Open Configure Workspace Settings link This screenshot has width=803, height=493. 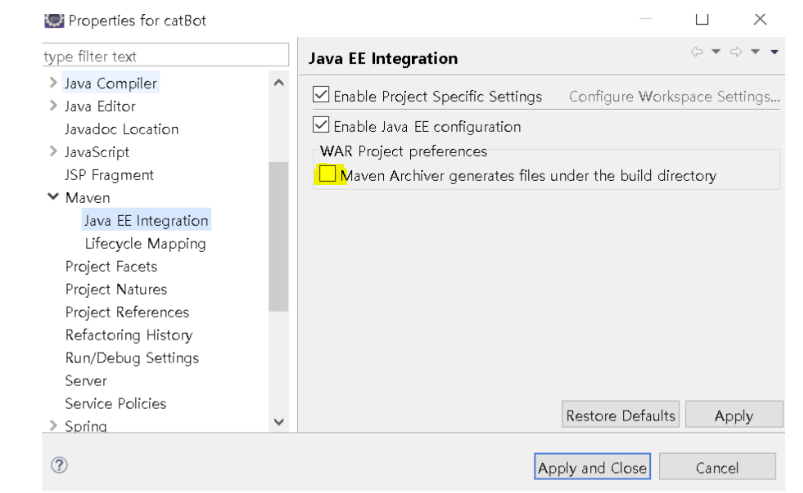tap(673, 97)
